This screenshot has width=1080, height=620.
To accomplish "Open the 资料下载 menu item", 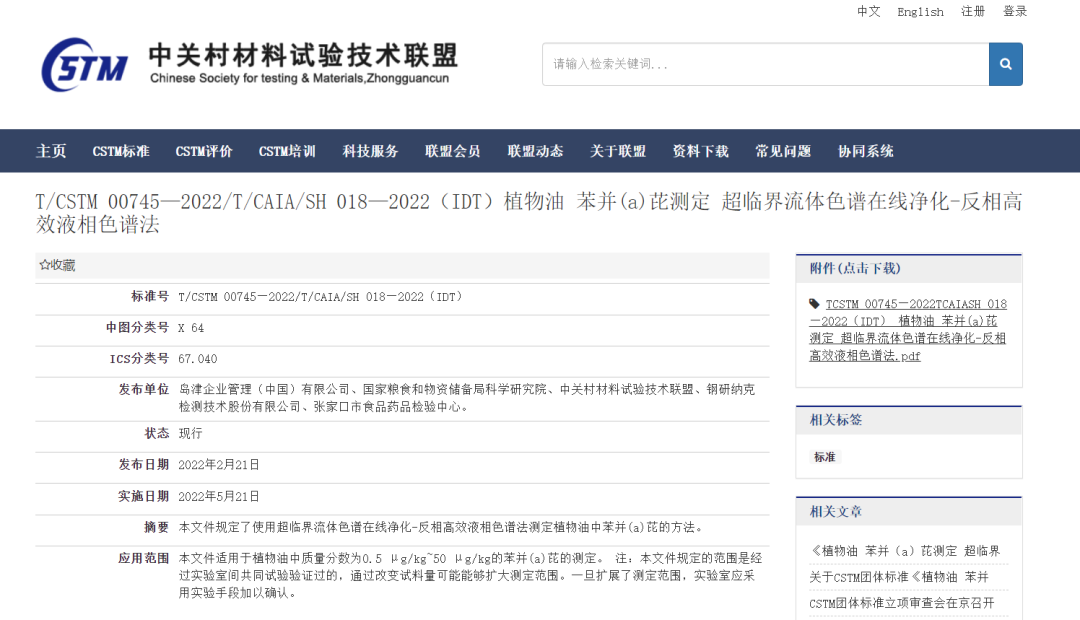I will point(700,151).
